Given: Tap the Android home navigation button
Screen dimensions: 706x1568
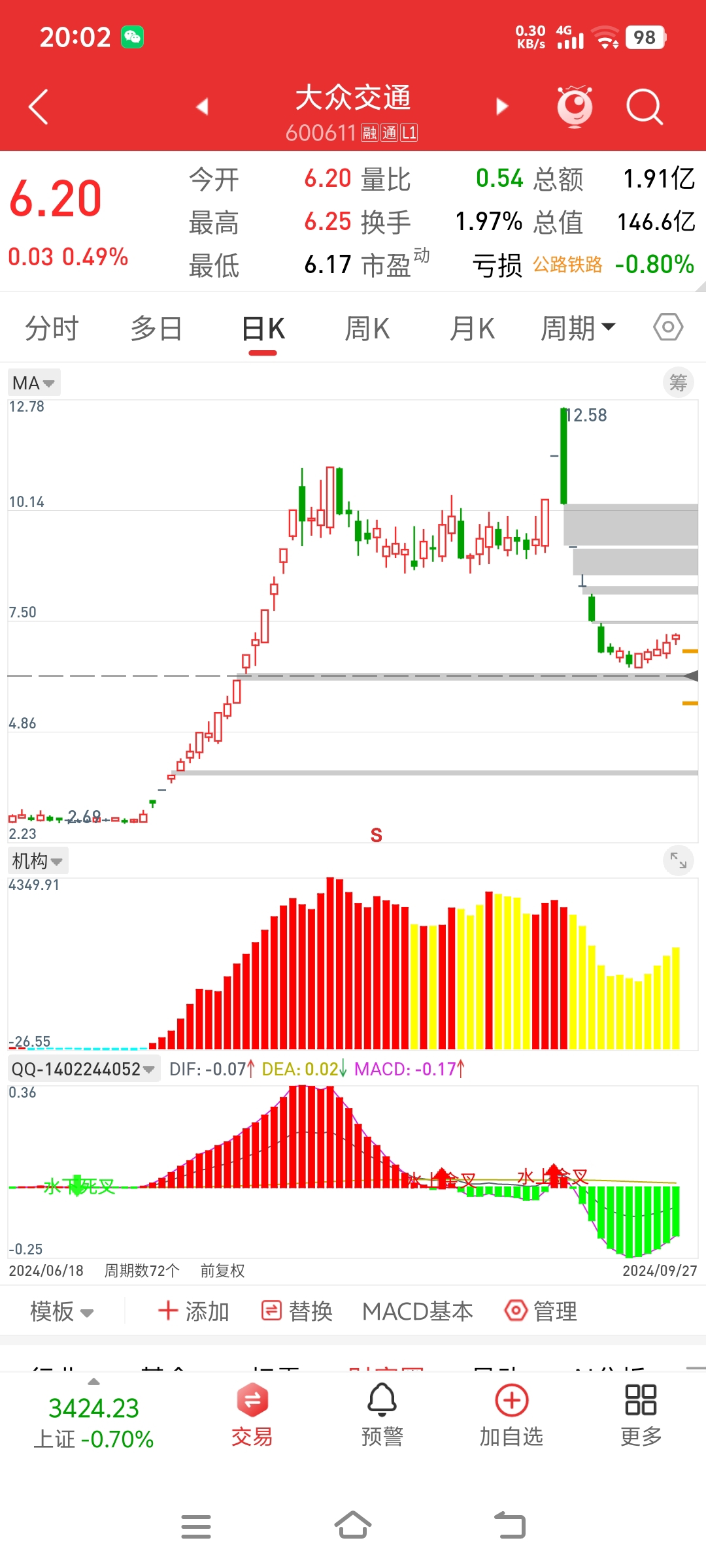Looking at the screenshot, I should [x=353, y=1526].
